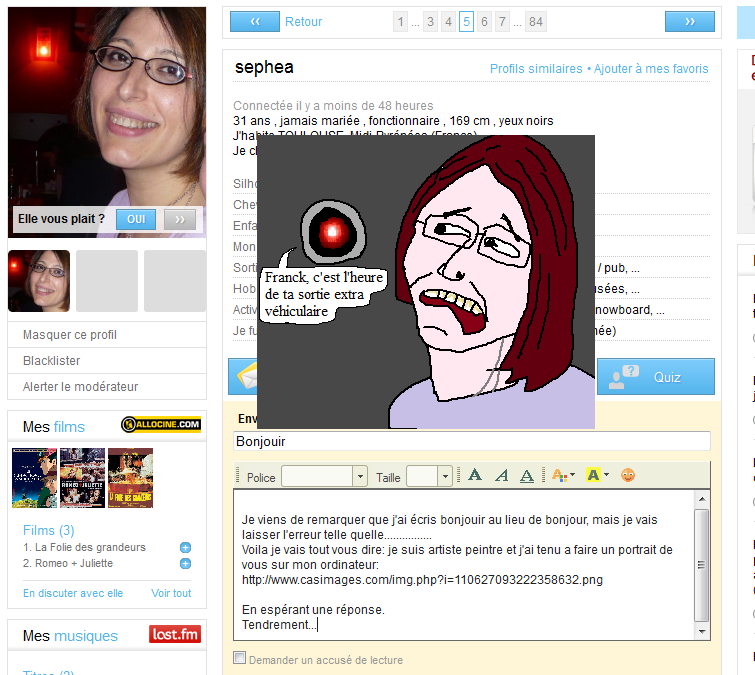This screenshot has width=755, height=675.
Task: Click the plus icon next to La Folie des grandeurs
Action: click(x=185, y=548)
